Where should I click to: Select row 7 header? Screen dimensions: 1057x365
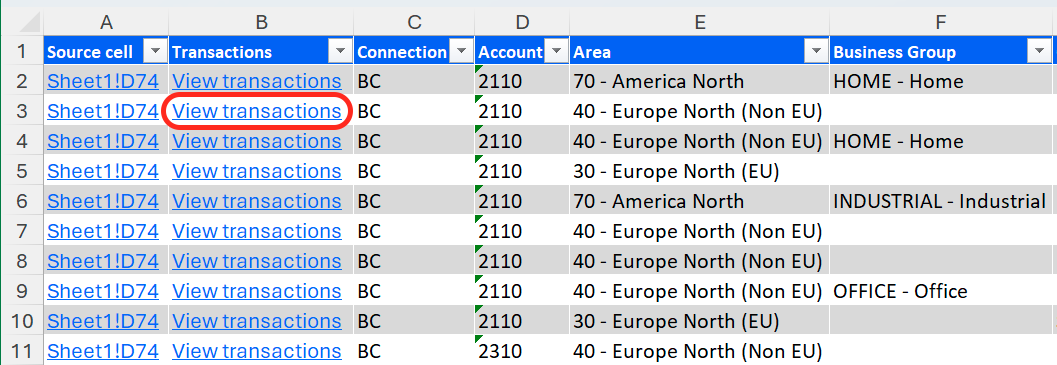(x=22, y=231)
